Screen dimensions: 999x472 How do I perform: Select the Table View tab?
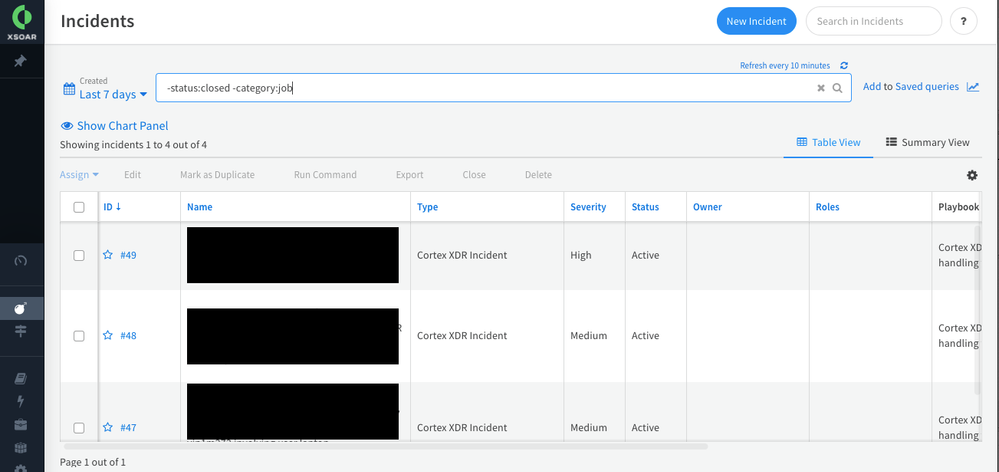pos(828,142)
